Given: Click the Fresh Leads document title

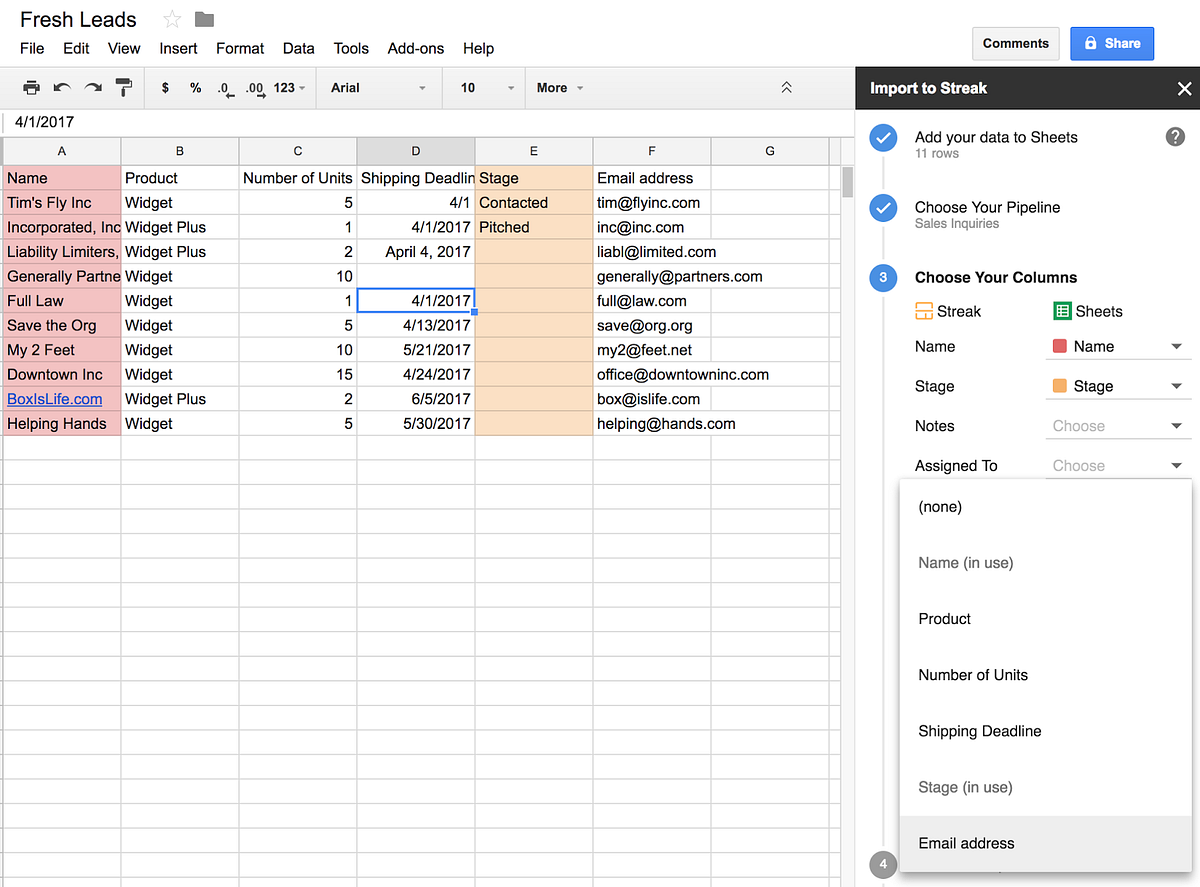Looking at the screenshot, I should [x=78, y=19].
